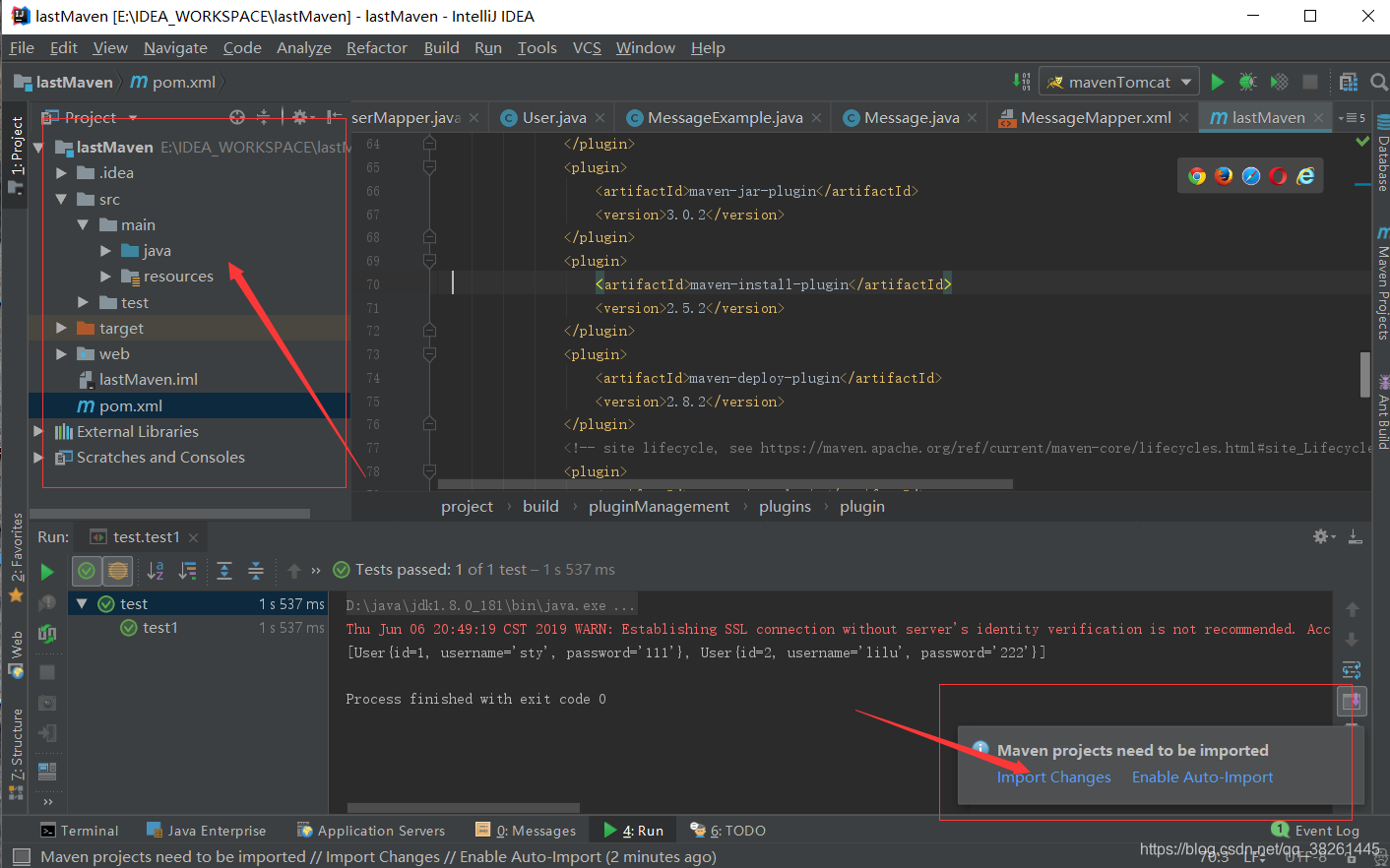Click the Enable Auto-Import link

[1202, 777]
